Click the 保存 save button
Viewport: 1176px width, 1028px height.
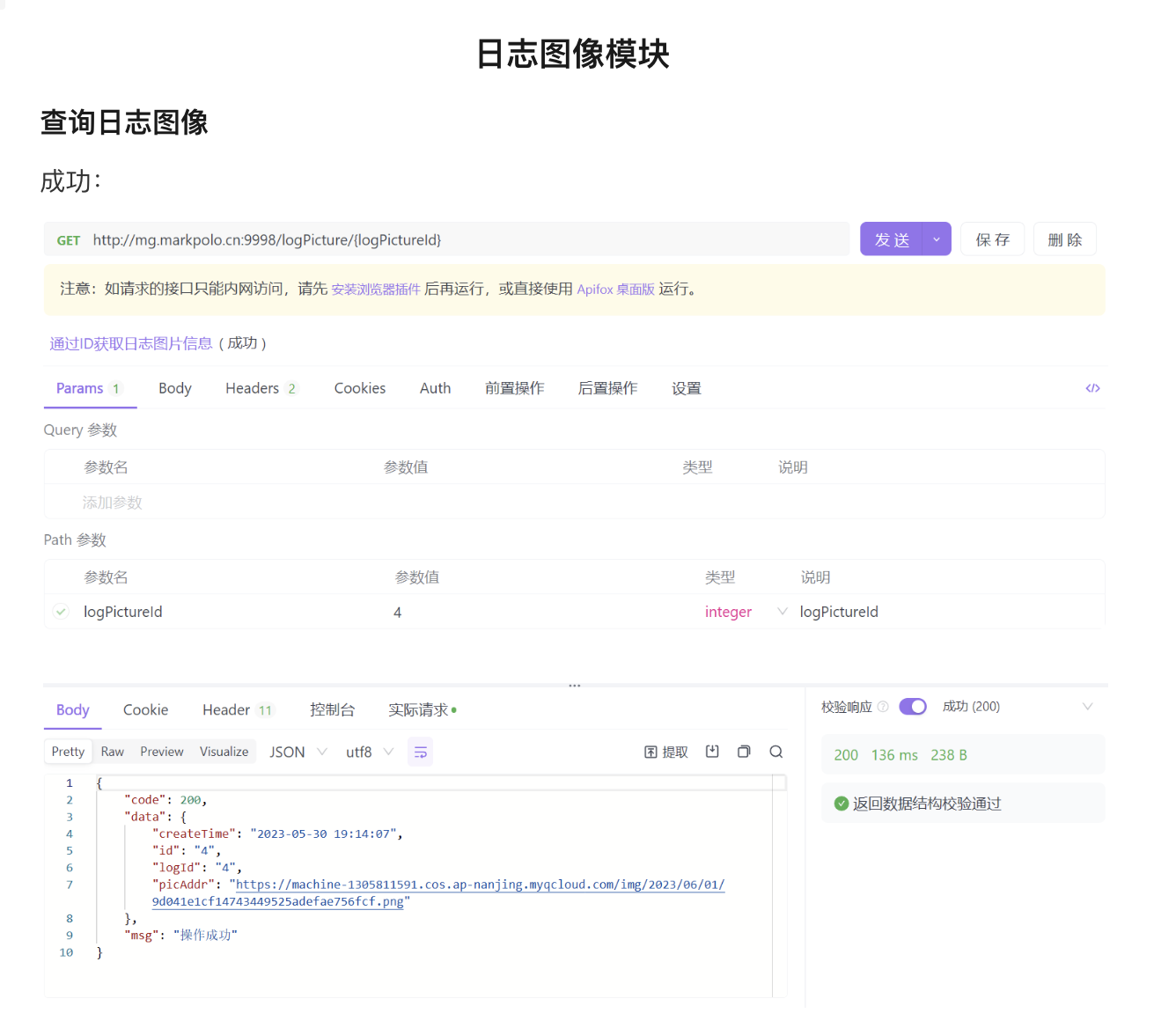point(992,239)
